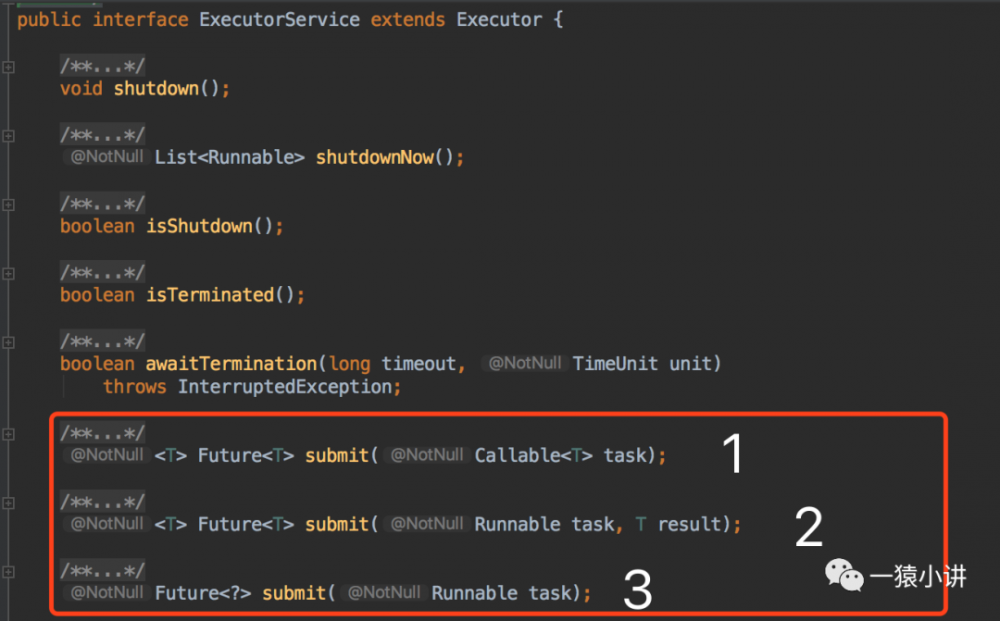1000x621 pixels.
Task: Click @NotNull hint before TimeUnit unit
Action: point(525,363)
